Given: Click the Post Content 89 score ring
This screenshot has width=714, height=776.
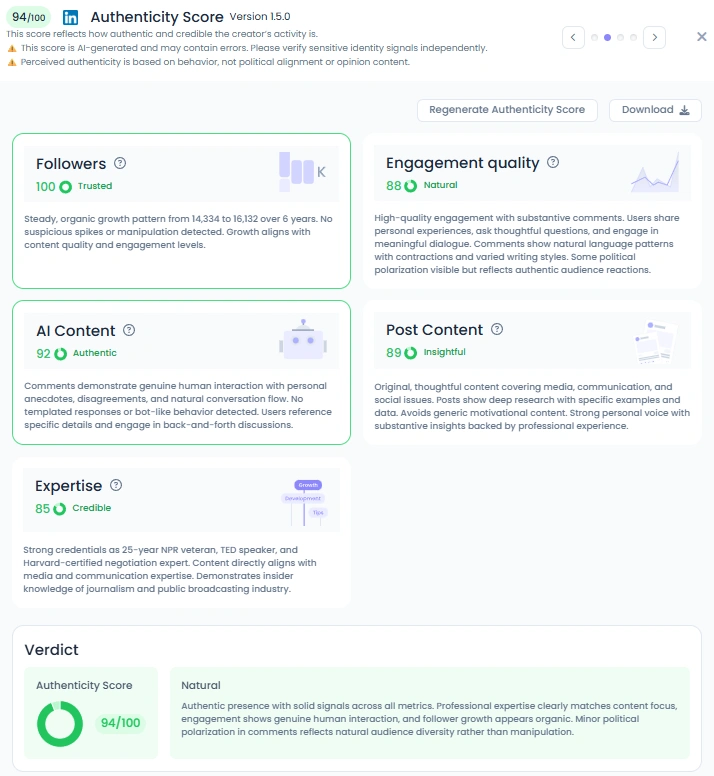Looking at the screenshot, I should [411, 352].
